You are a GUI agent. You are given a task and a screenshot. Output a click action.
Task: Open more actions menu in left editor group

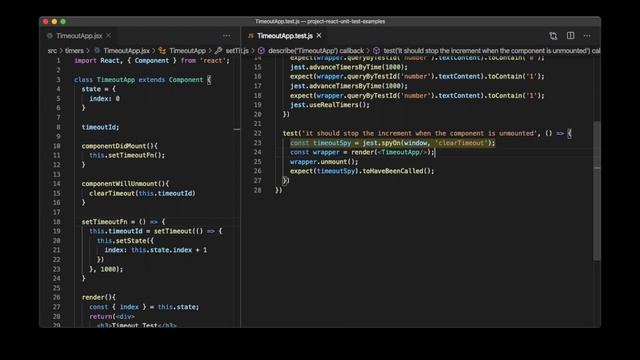[x=227, y=36]
